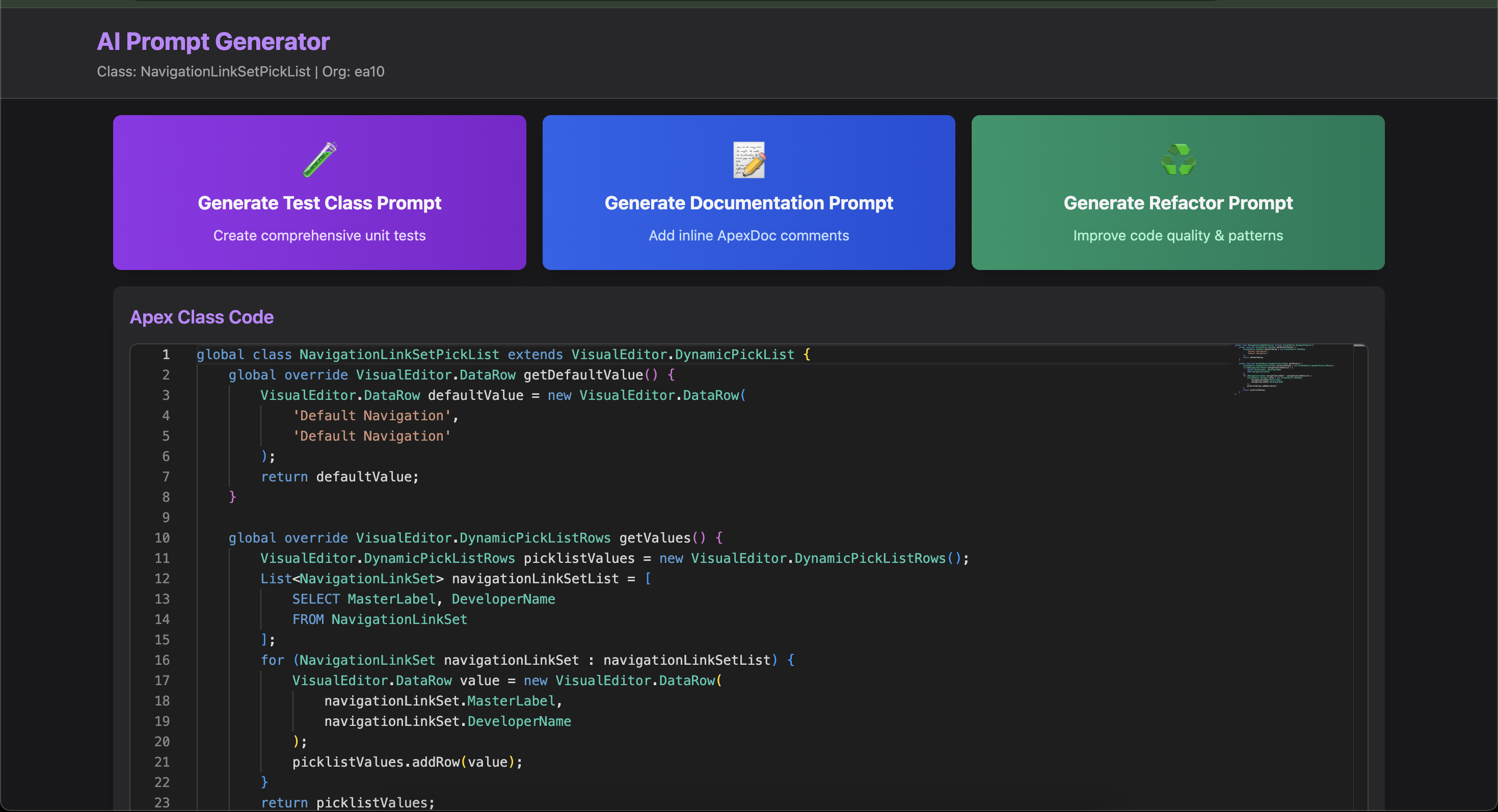Viewport: 1498px width, 812px height.
Task: Click the SELECT keyword in the SOQL query
Action: pyautogui.click(x=315, y=599)
